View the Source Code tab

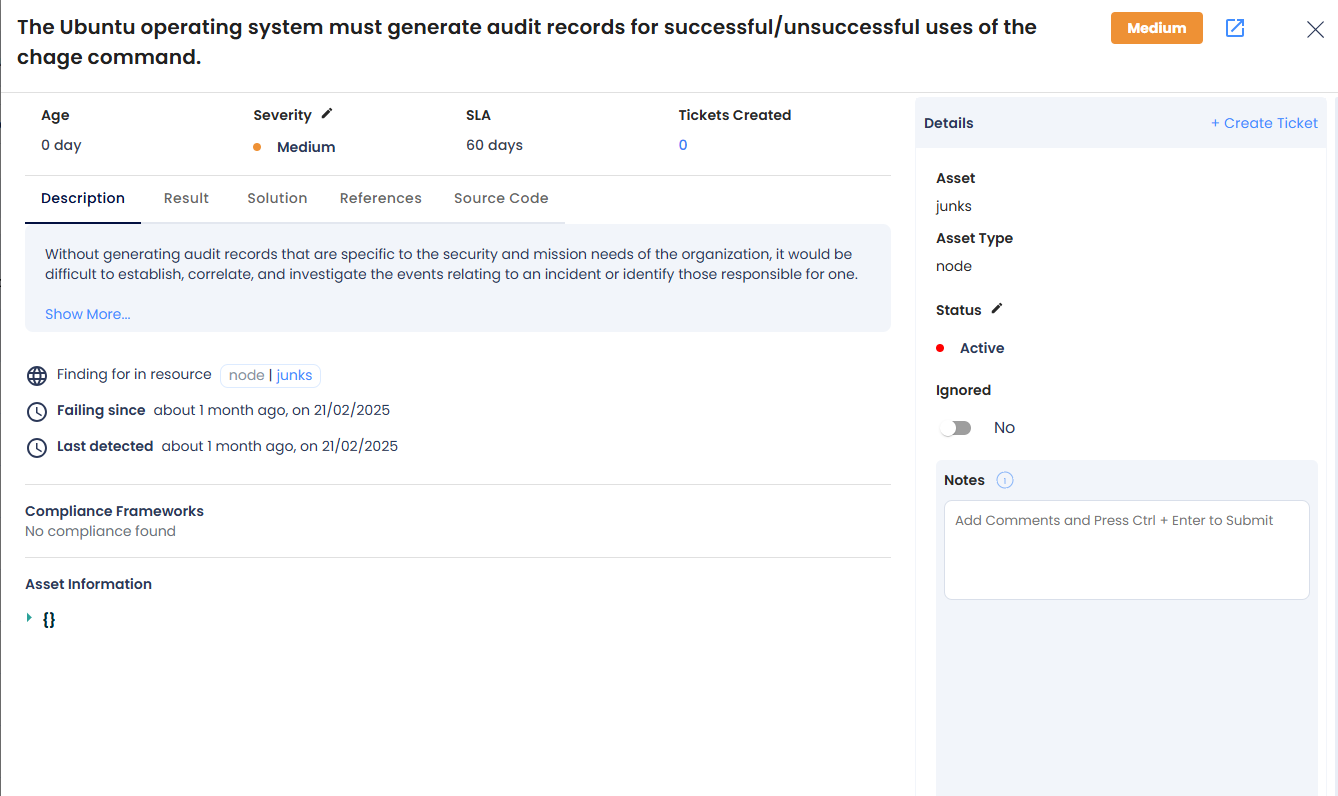(x=501, y=198)
